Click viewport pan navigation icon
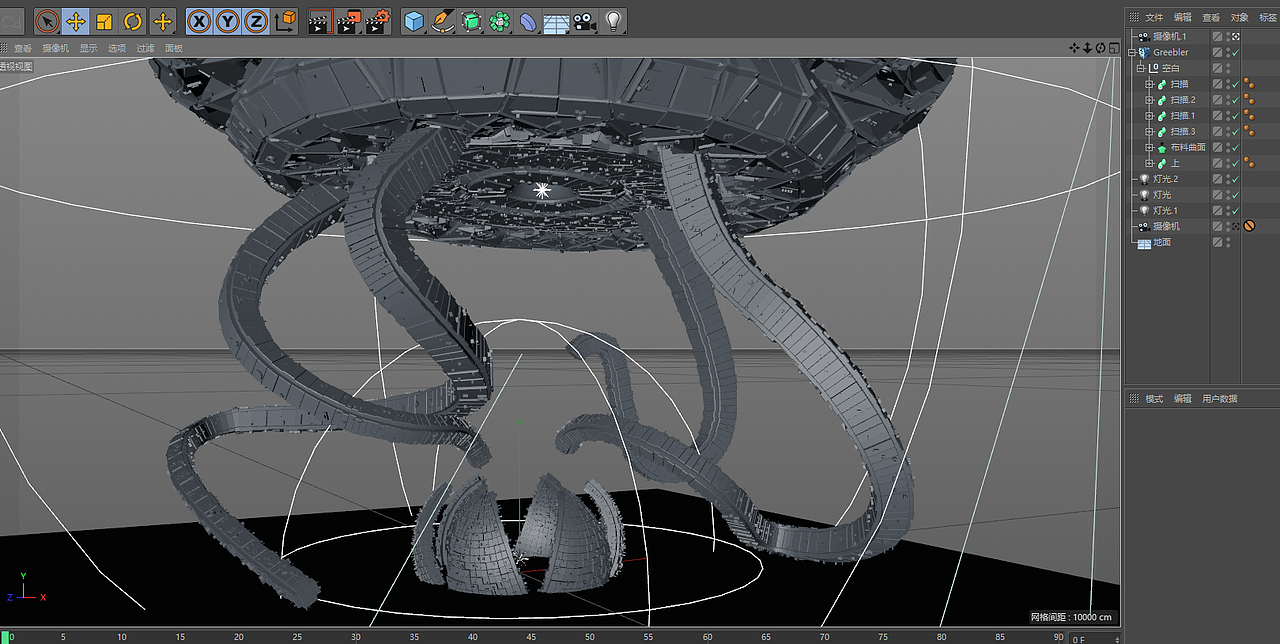Image resolution: width=1280 pixels, height=644 pixels. 1074,48
